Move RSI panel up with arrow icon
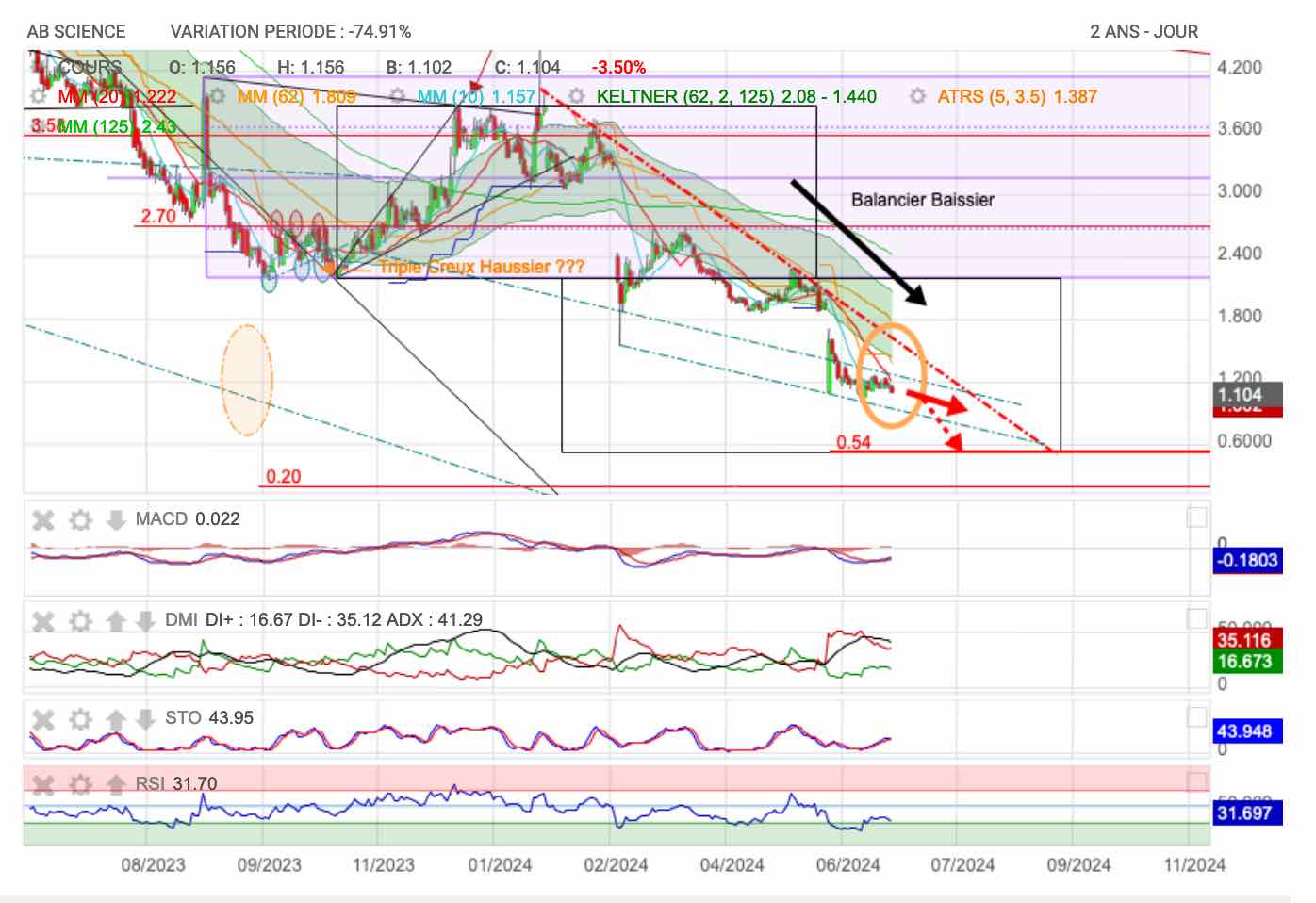Image resolution: width=1316 pixels, height=903 pixels. (116, 783)
